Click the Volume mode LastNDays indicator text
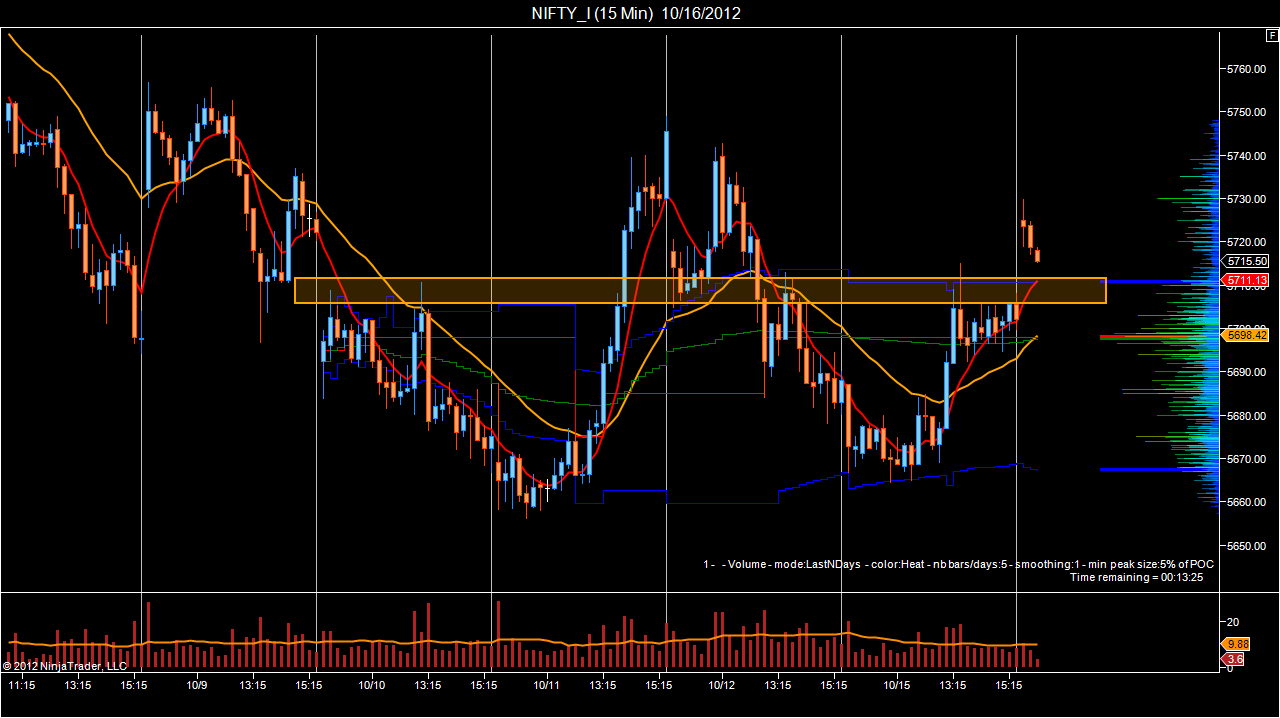The height and width of the screenshot is (718, 1280). tap(958, 564)
